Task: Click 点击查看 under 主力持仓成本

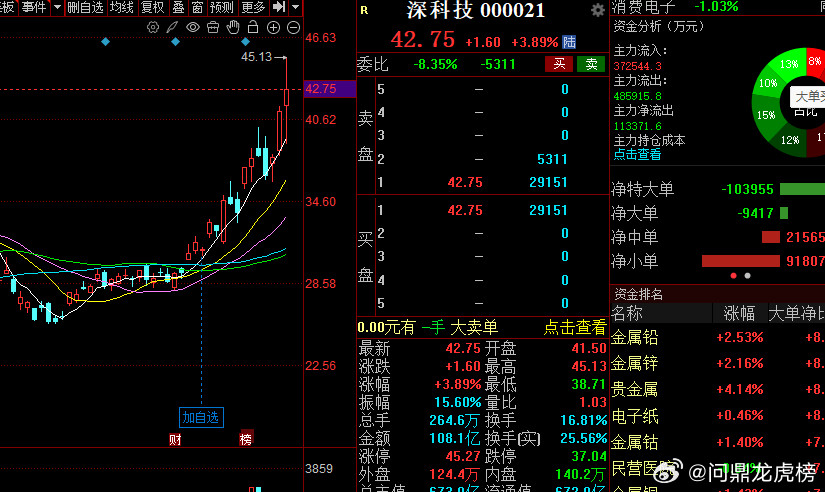Action: tap(637, 154)
